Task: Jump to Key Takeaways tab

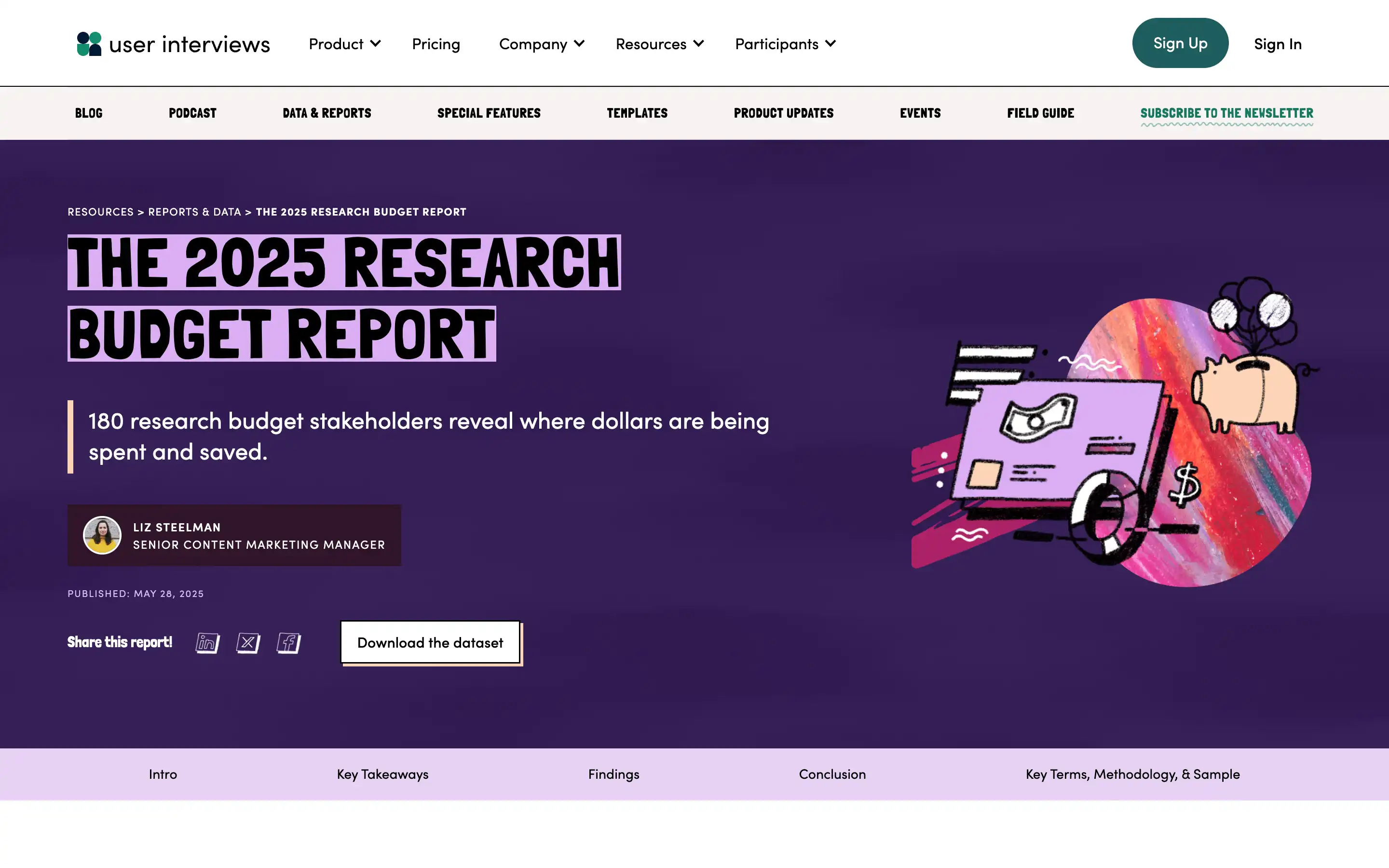Action: coord(383,774)
